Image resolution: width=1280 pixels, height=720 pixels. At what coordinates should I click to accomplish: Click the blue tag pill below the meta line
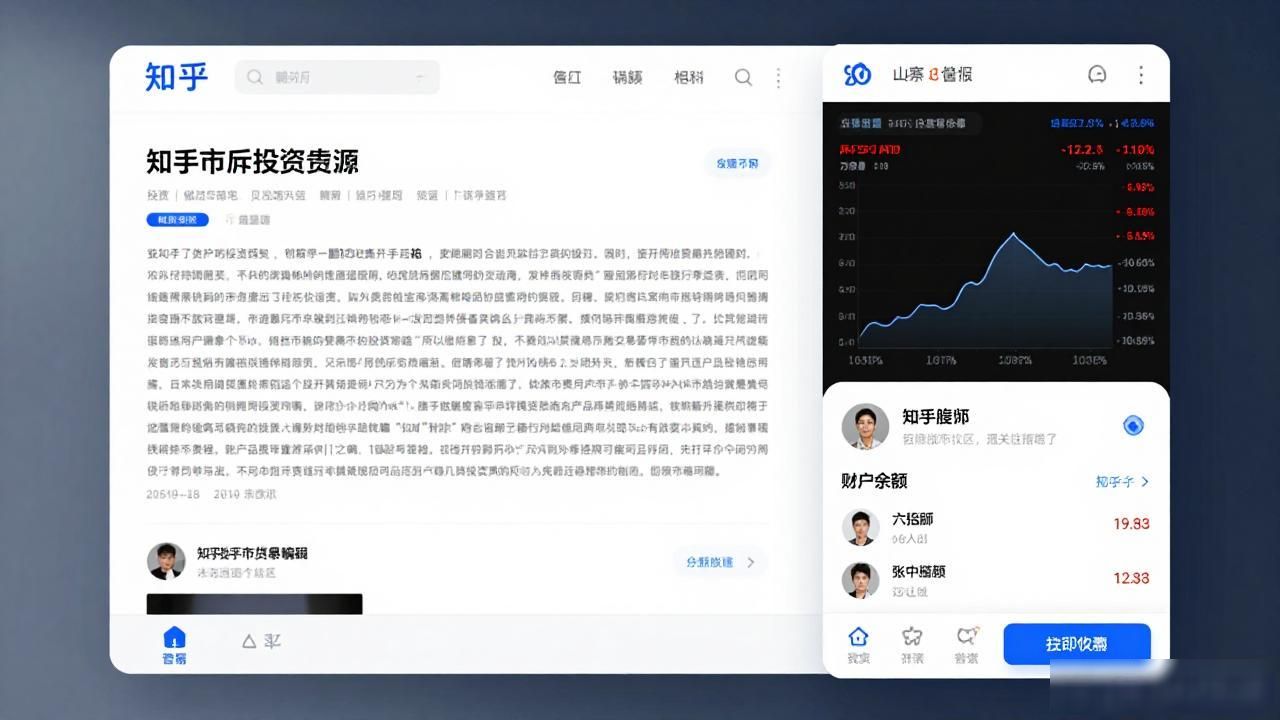pos(177,219)
